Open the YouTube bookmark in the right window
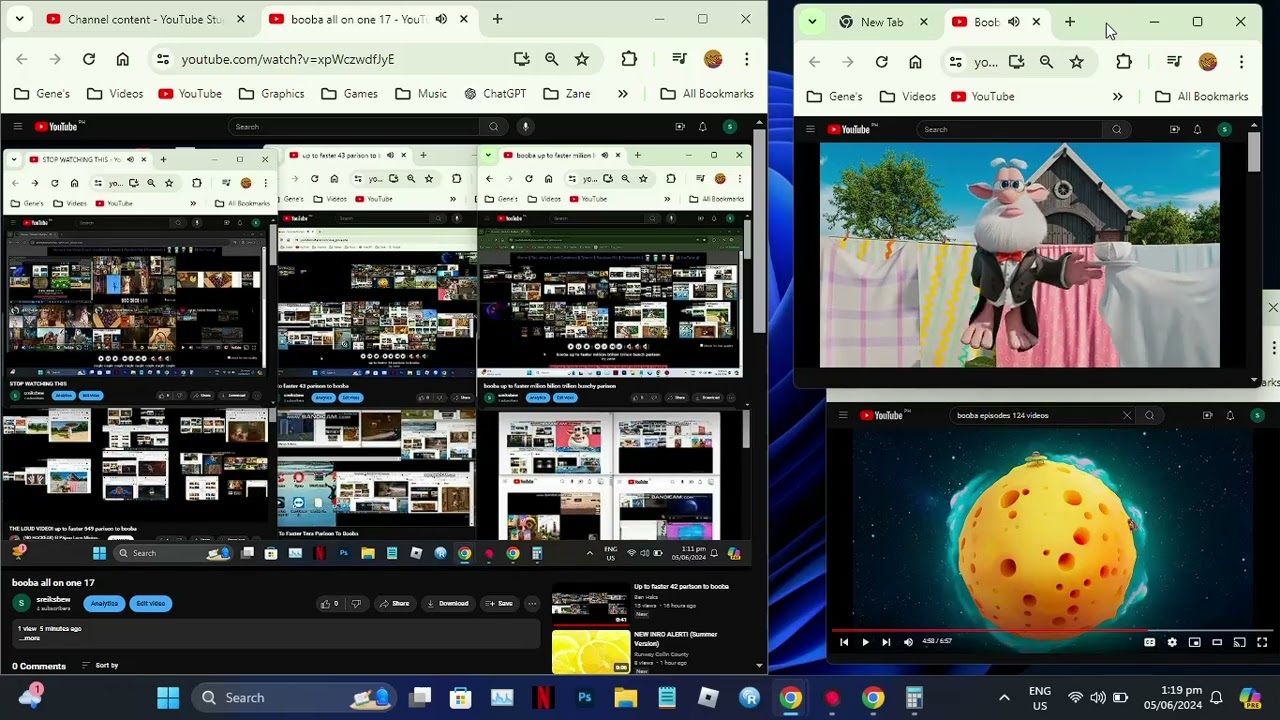Image resolution: width=1280 pixels, height=720 pixels. coord(982,97)
